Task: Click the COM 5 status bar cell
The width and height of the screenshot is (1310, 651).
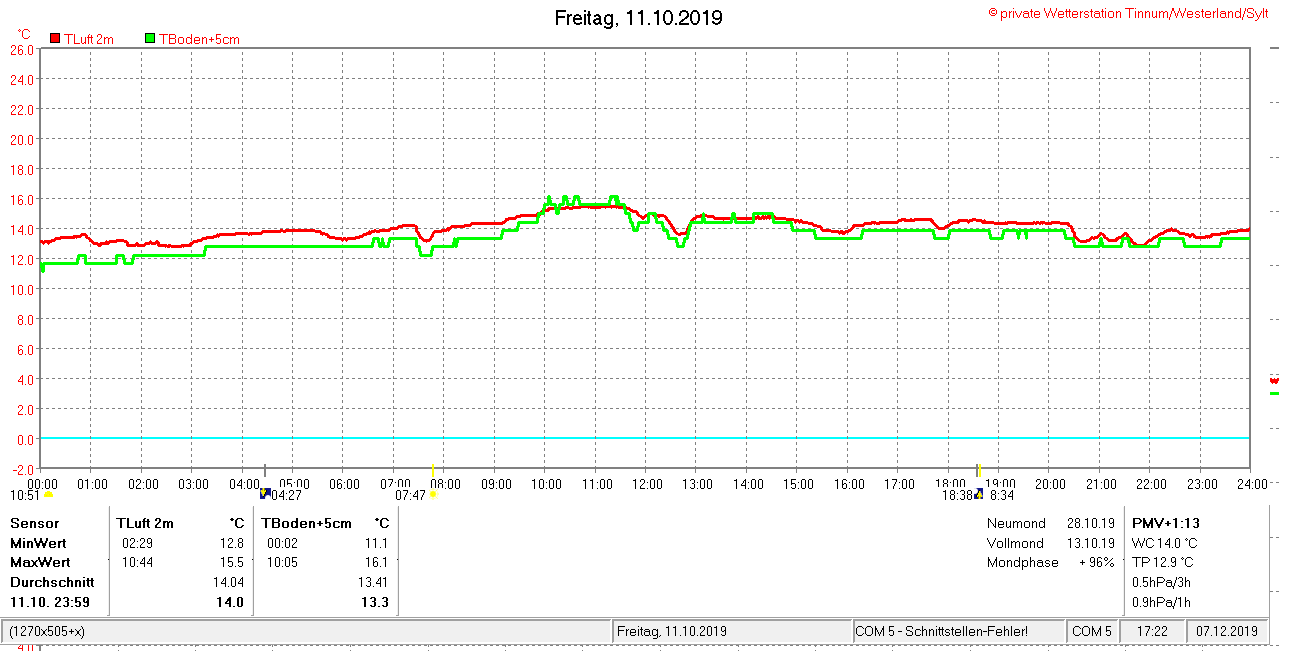Action: coord(1092,632)
